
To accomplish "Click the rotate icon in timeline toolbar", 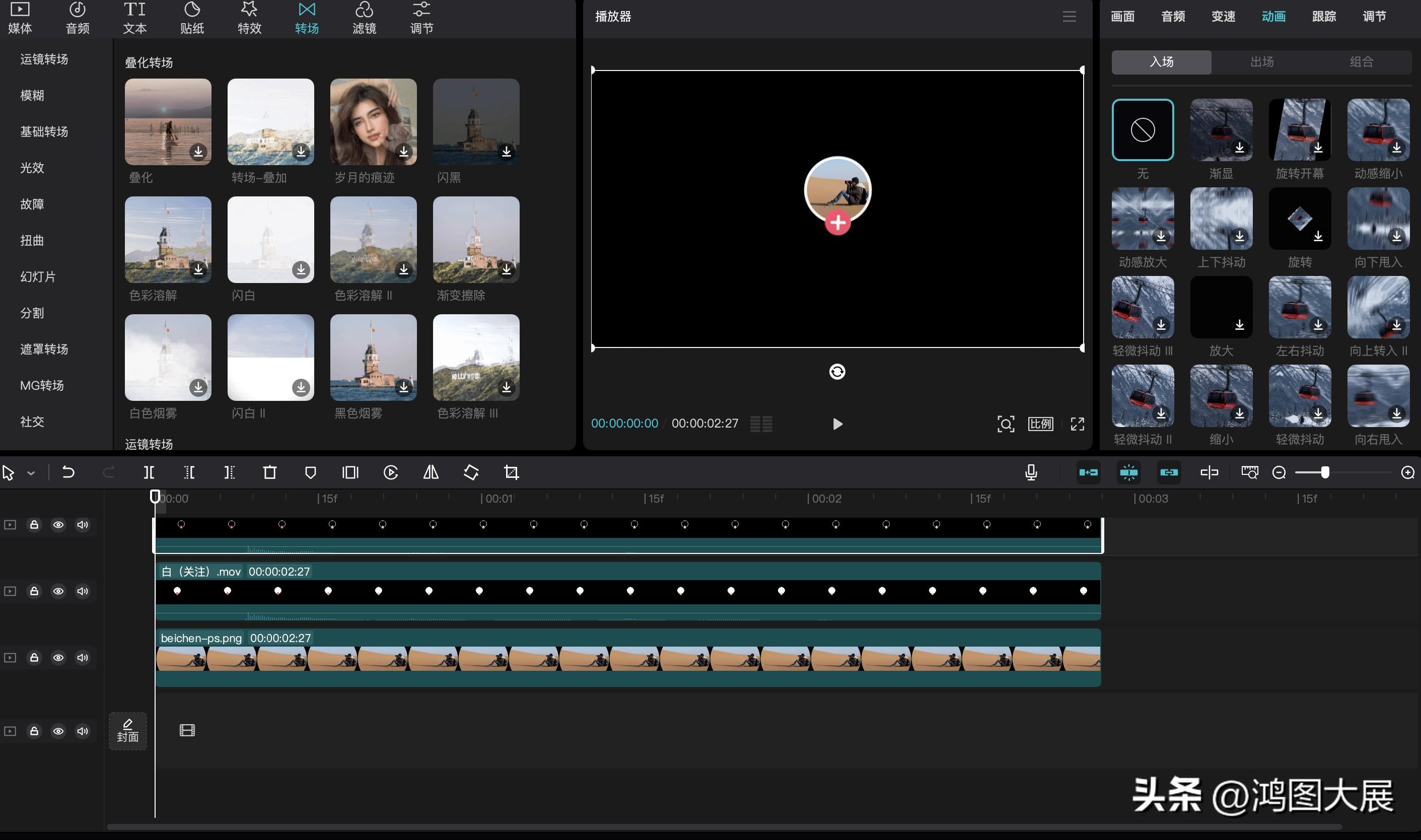I will (471, 472).
